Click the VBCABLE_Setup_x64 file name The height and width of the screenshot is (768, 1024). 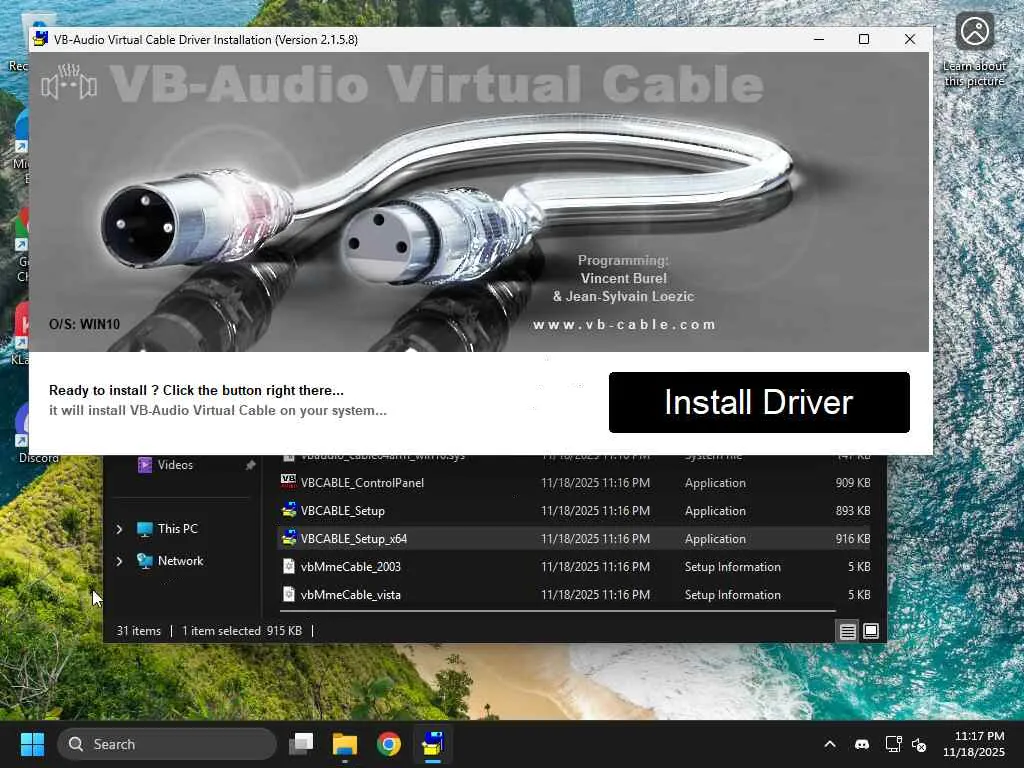pos(354,539)
